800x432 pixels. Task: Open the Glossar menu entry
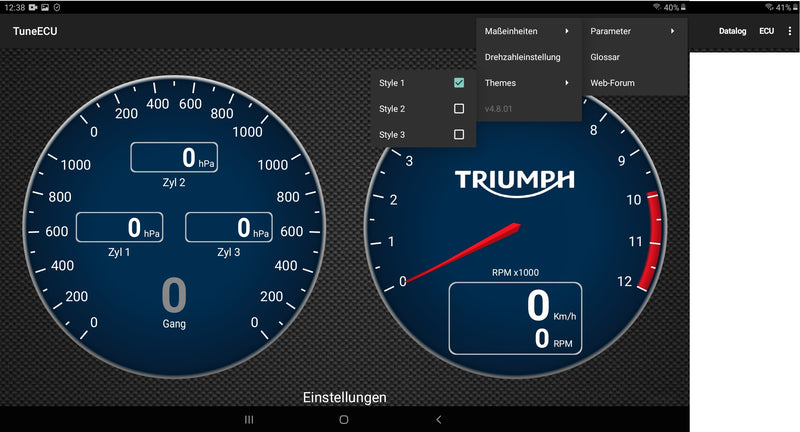point(605,57)
